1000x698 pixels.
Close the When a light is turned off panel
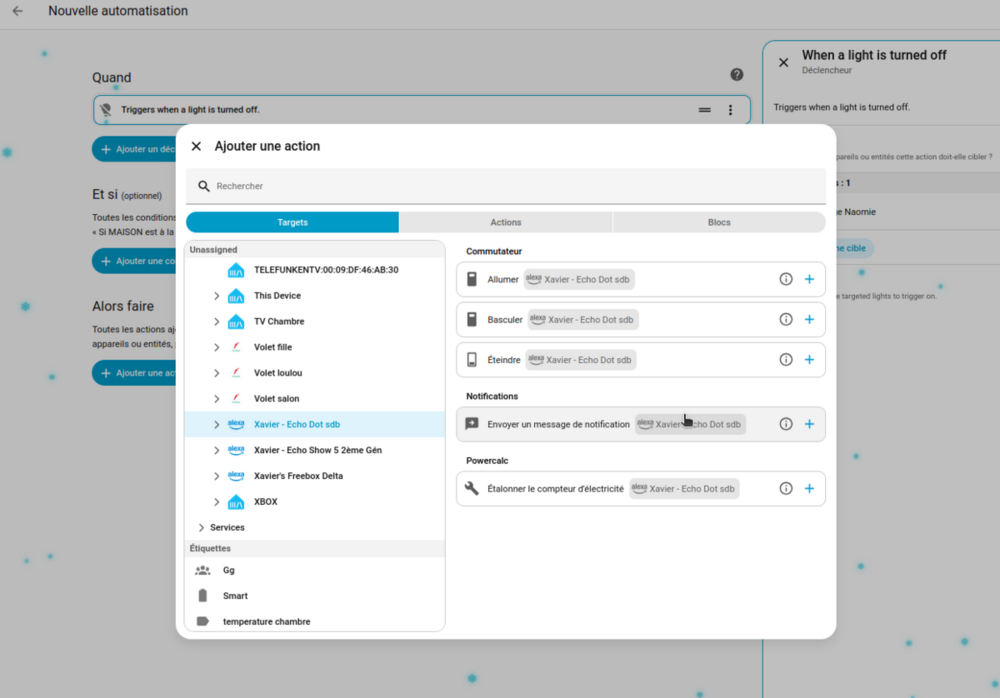pyautogui.click(x=784, y=63)
